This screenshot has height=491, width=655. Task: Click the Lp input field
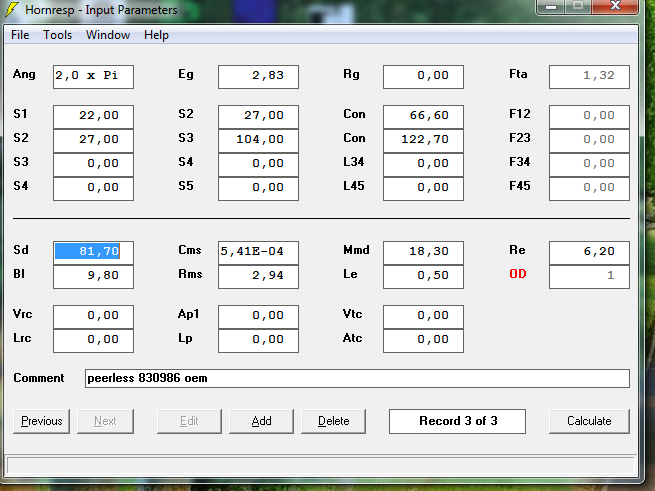[x=258, y=341]
